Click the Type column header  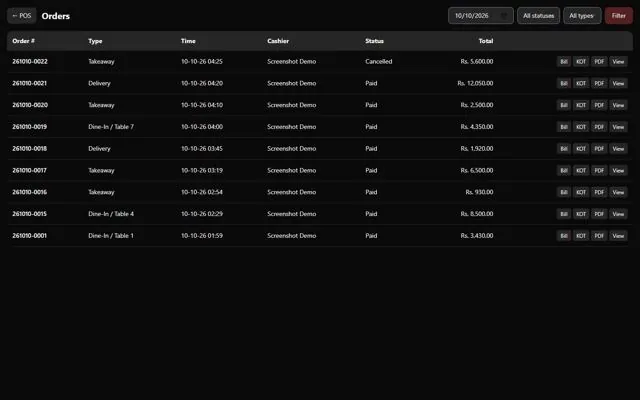(x=95, y=41)
